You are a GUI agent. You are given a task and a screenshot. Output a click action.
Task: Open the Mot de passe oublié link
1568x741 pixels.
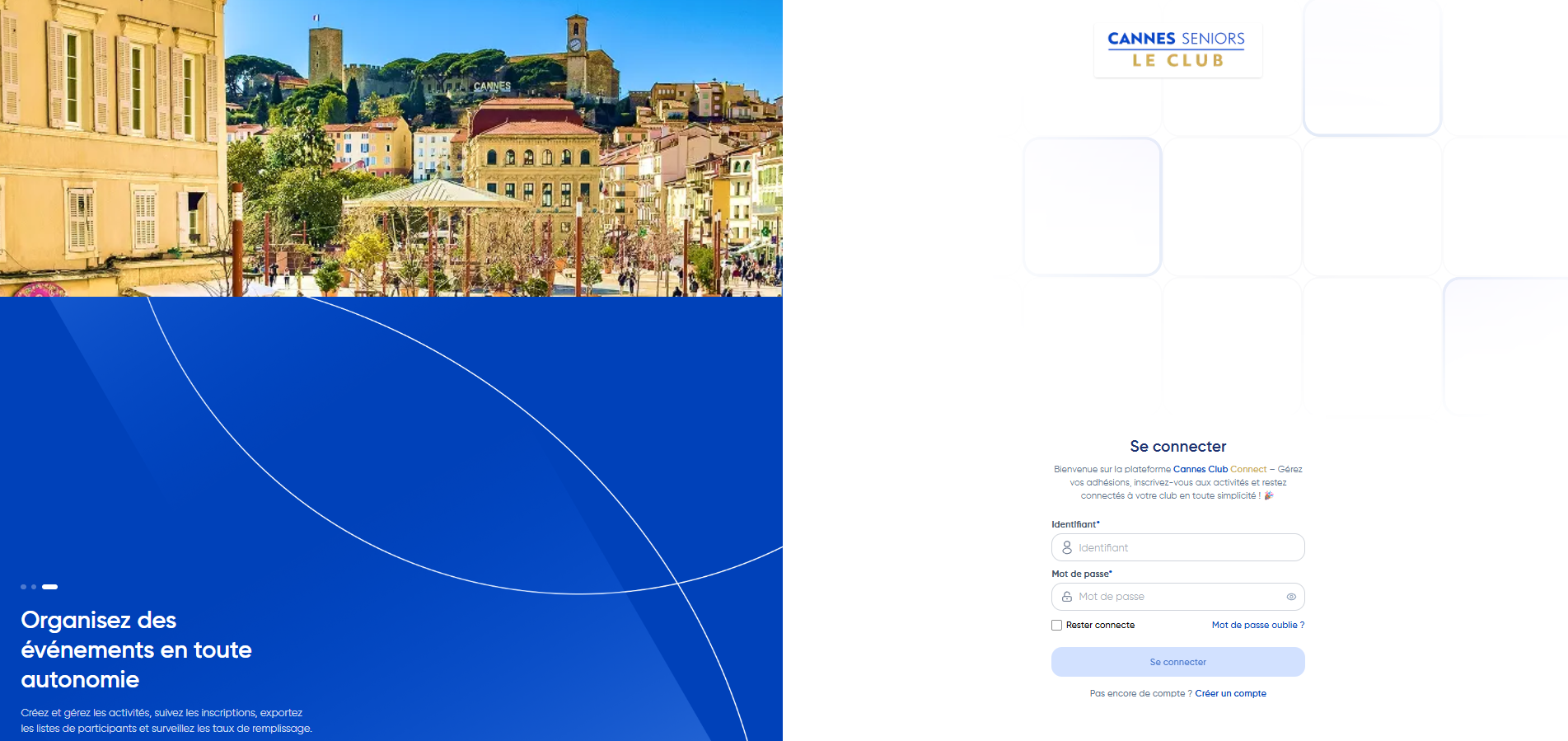pyautogui.click(x=1258, y=626)
